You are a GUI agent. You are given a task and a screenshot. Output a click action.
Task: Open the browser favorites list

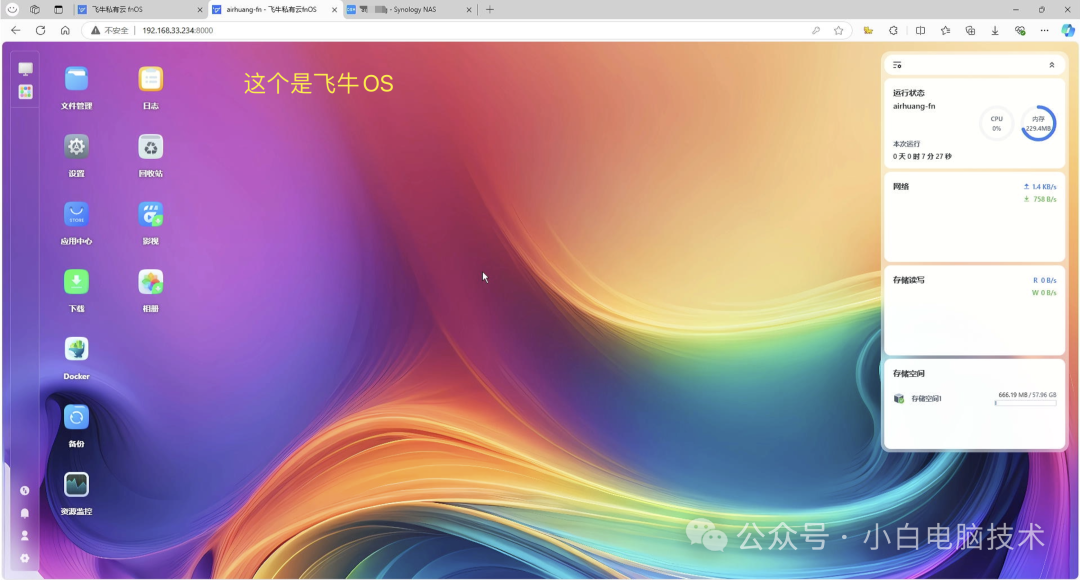click(945, 30)
